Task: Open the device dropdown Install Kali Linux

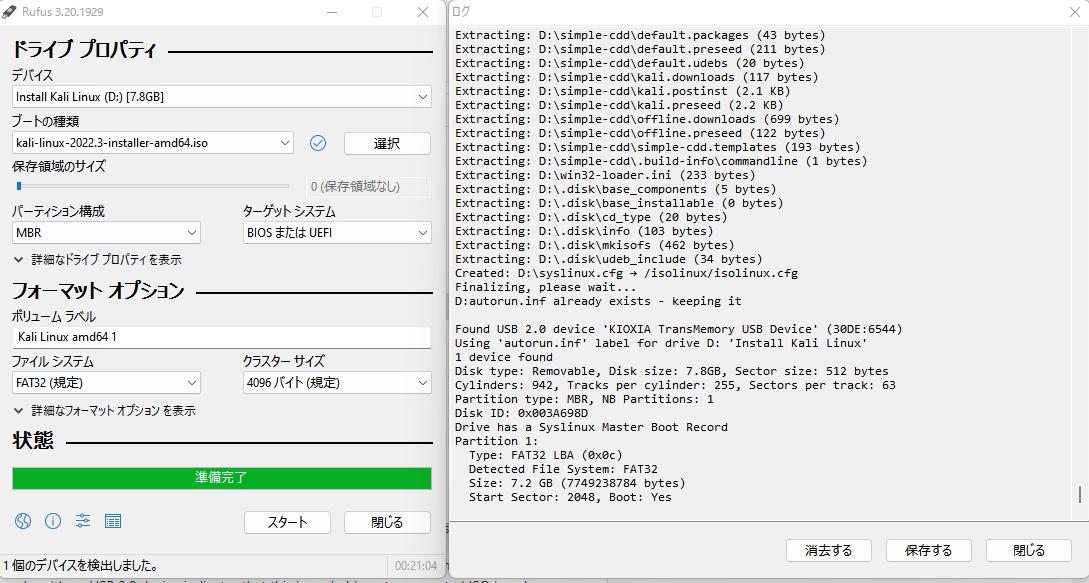Action: pos(222,97)
